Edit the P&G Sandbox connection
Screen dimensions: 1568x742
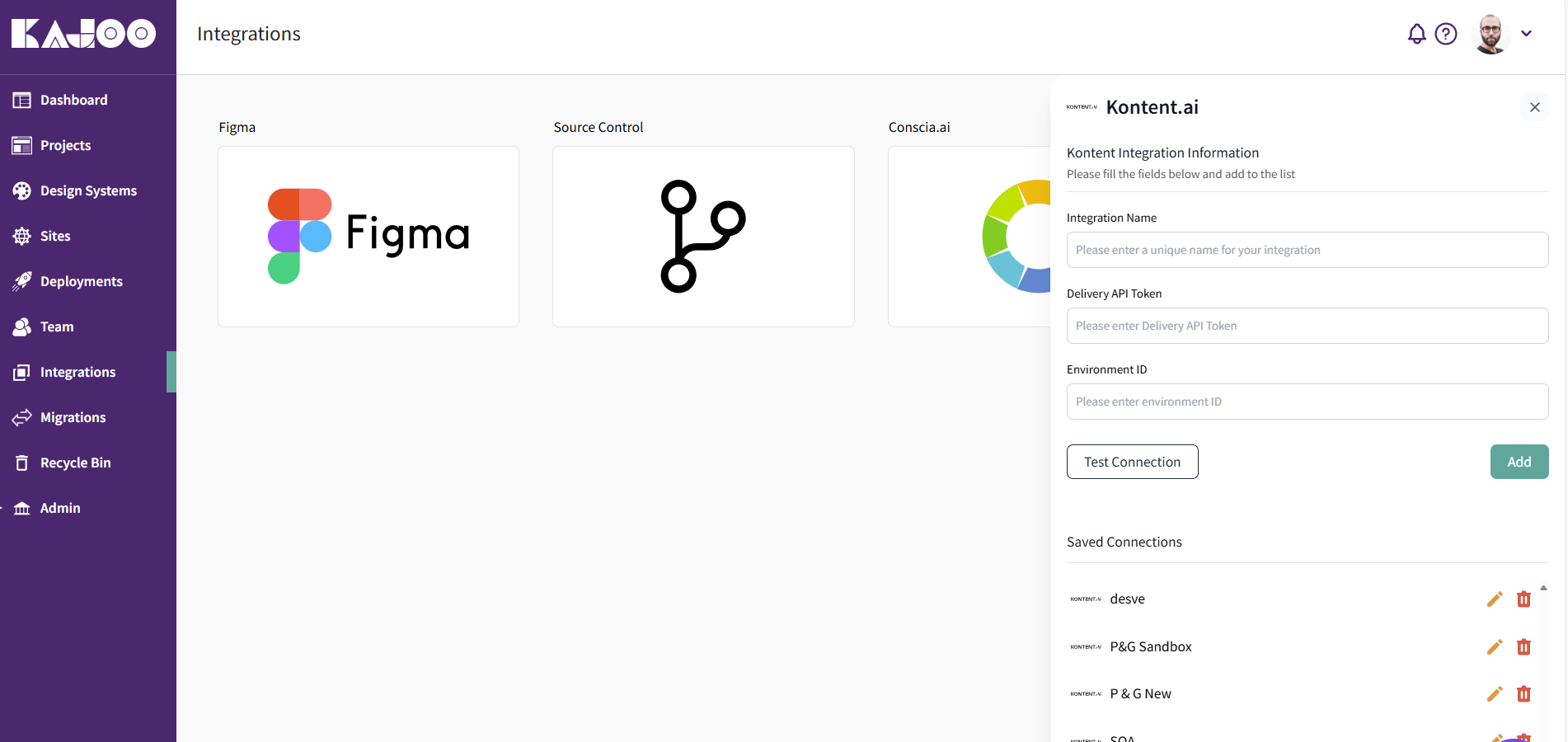click(1495, 647)
